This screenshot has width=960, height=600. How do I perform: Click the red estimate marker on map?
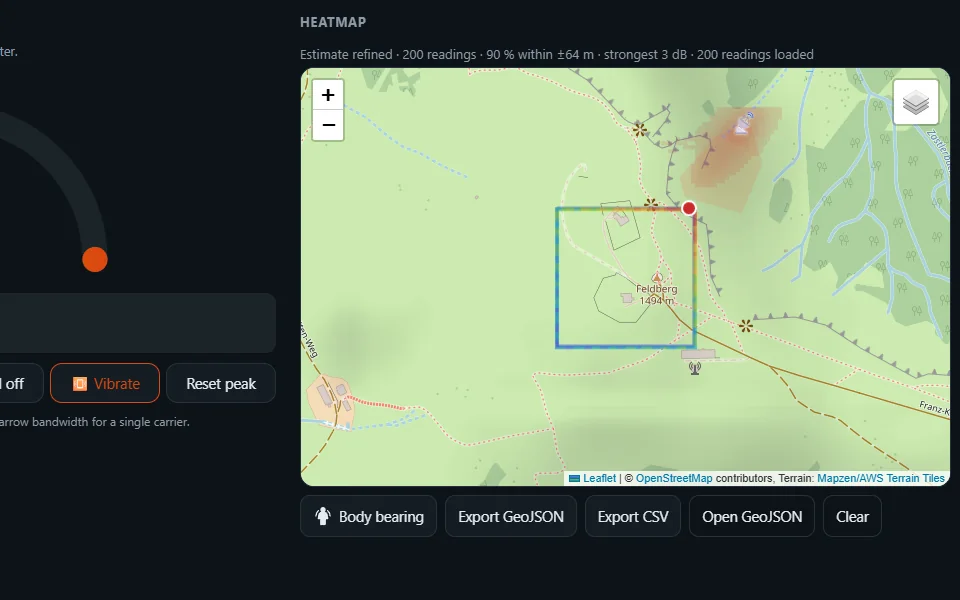coord(689,208)
